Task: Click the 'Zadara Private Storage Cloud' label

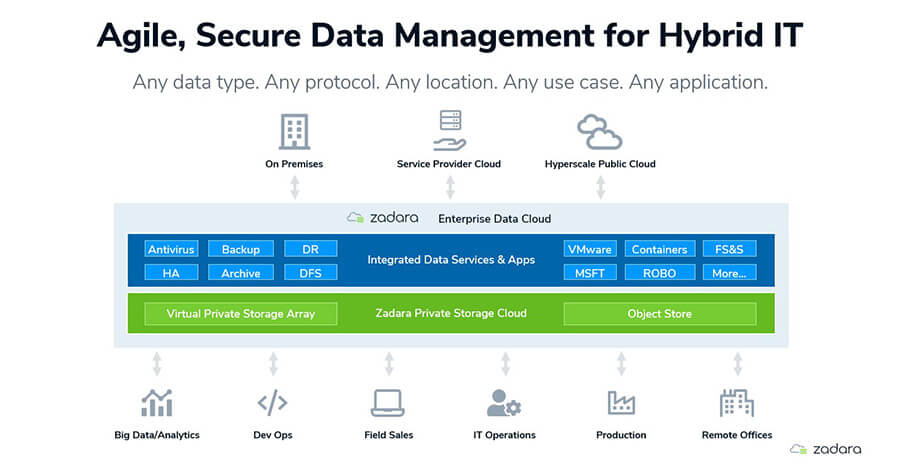Action: coord(451,313)
